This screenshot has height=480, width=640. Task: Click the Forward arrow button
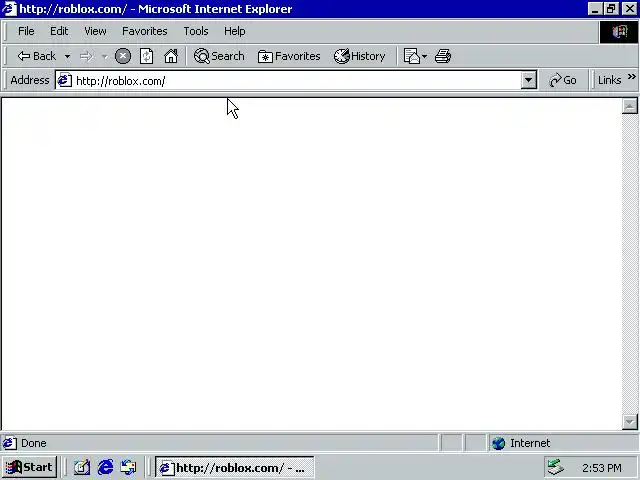86,56
